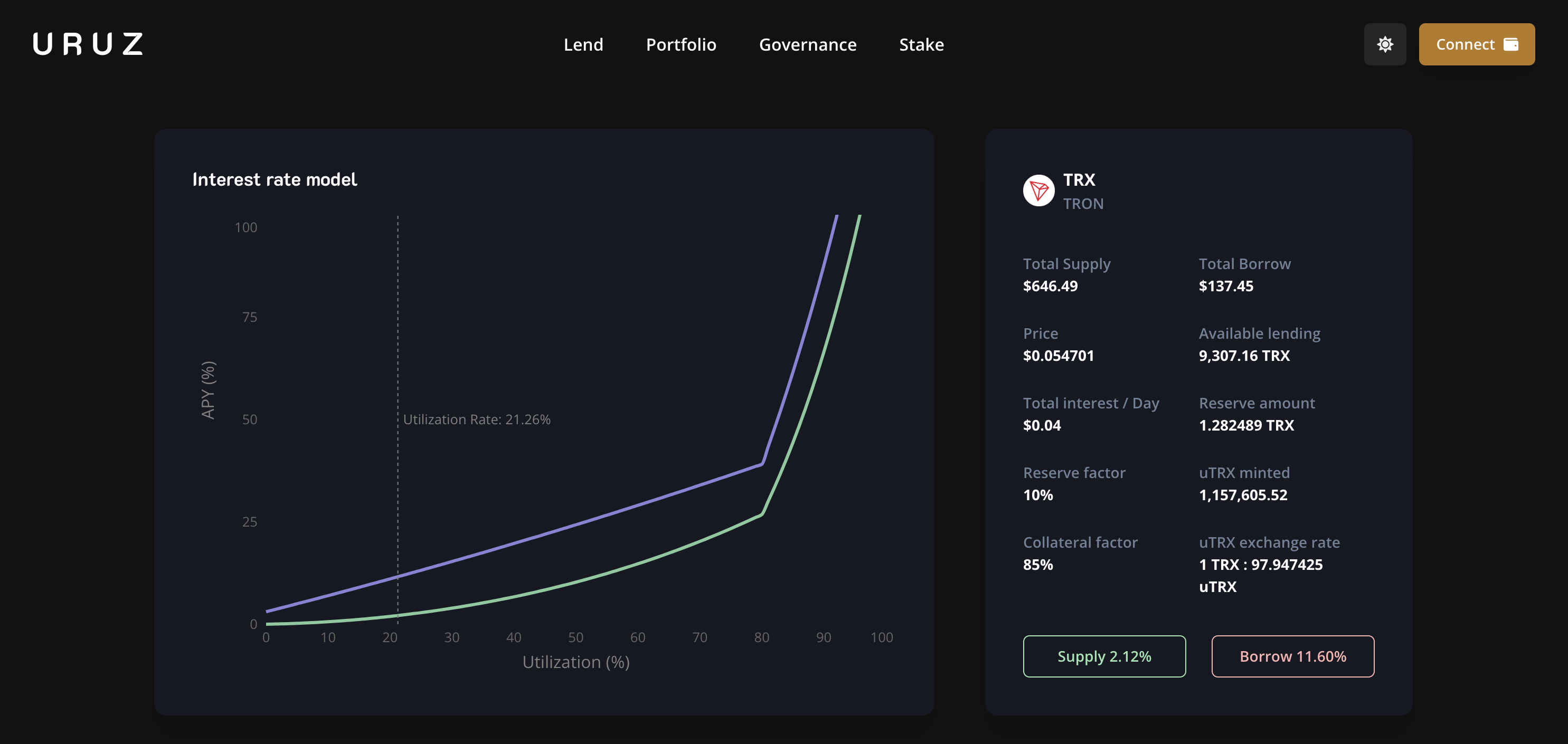
Task: Click the Total Borrow value $137.45
Action: (1225, 286)
